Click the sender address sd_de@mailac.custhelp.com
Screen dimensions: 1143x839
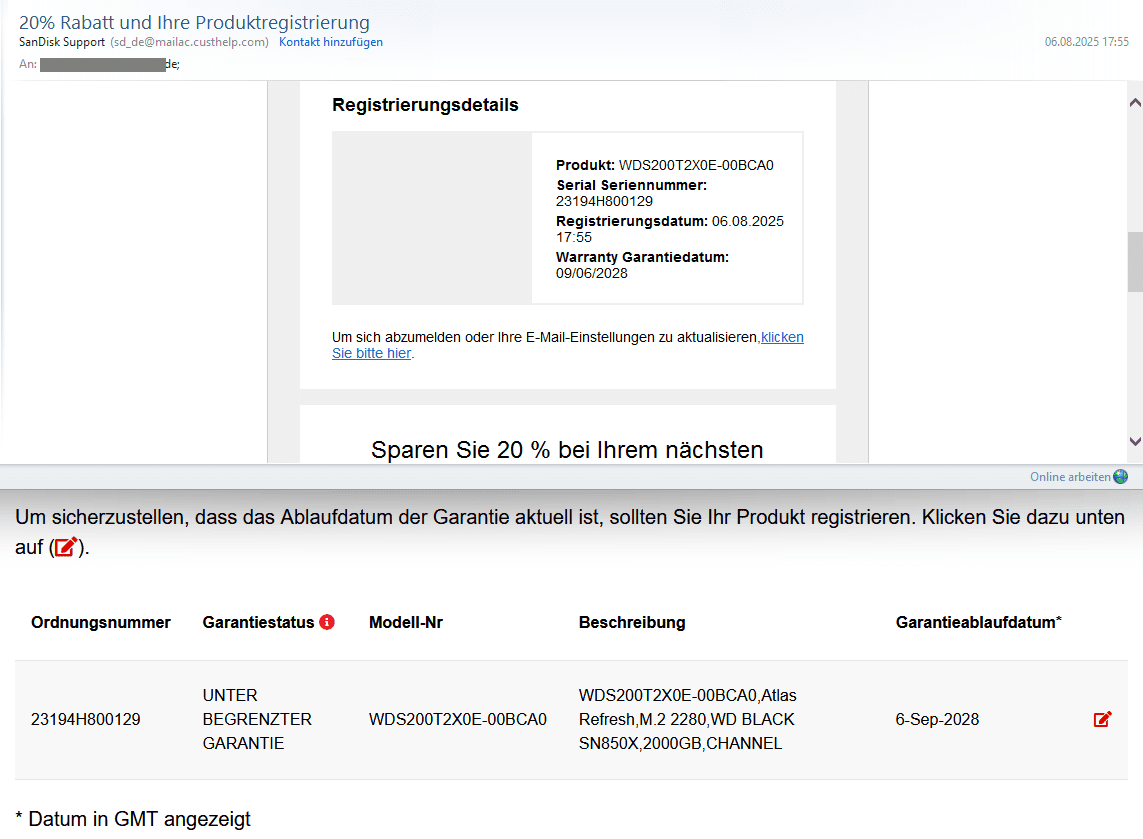click(190, 42)
